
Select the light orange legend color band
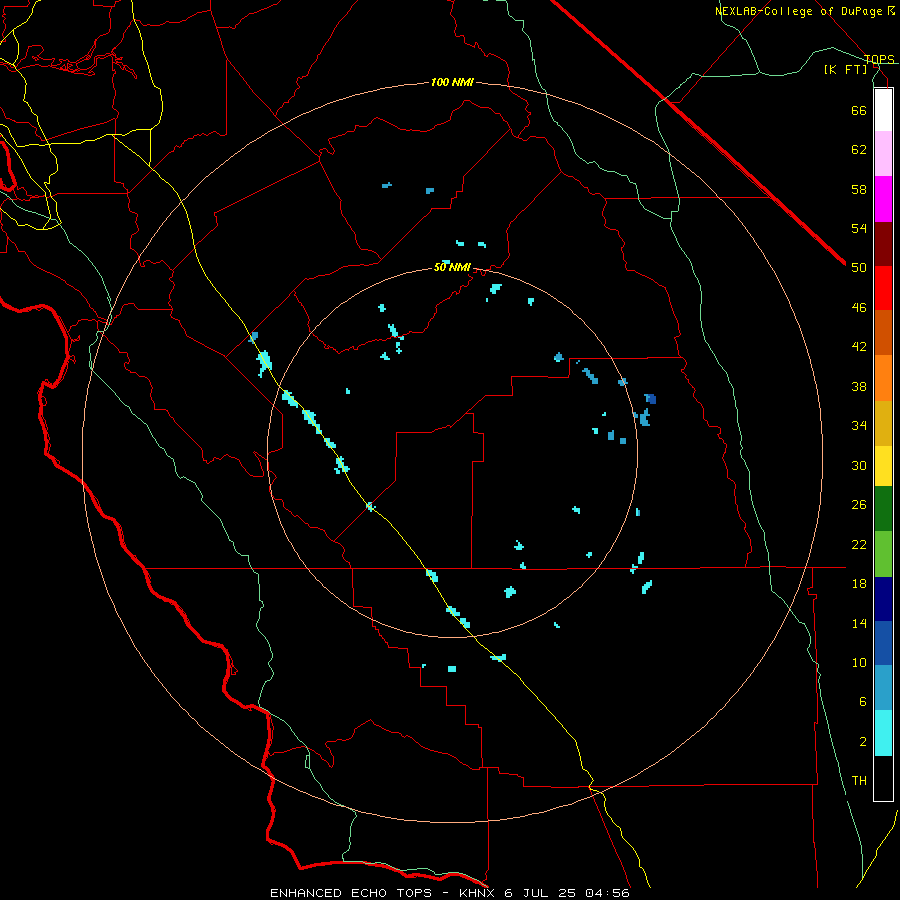click(883, 378)
